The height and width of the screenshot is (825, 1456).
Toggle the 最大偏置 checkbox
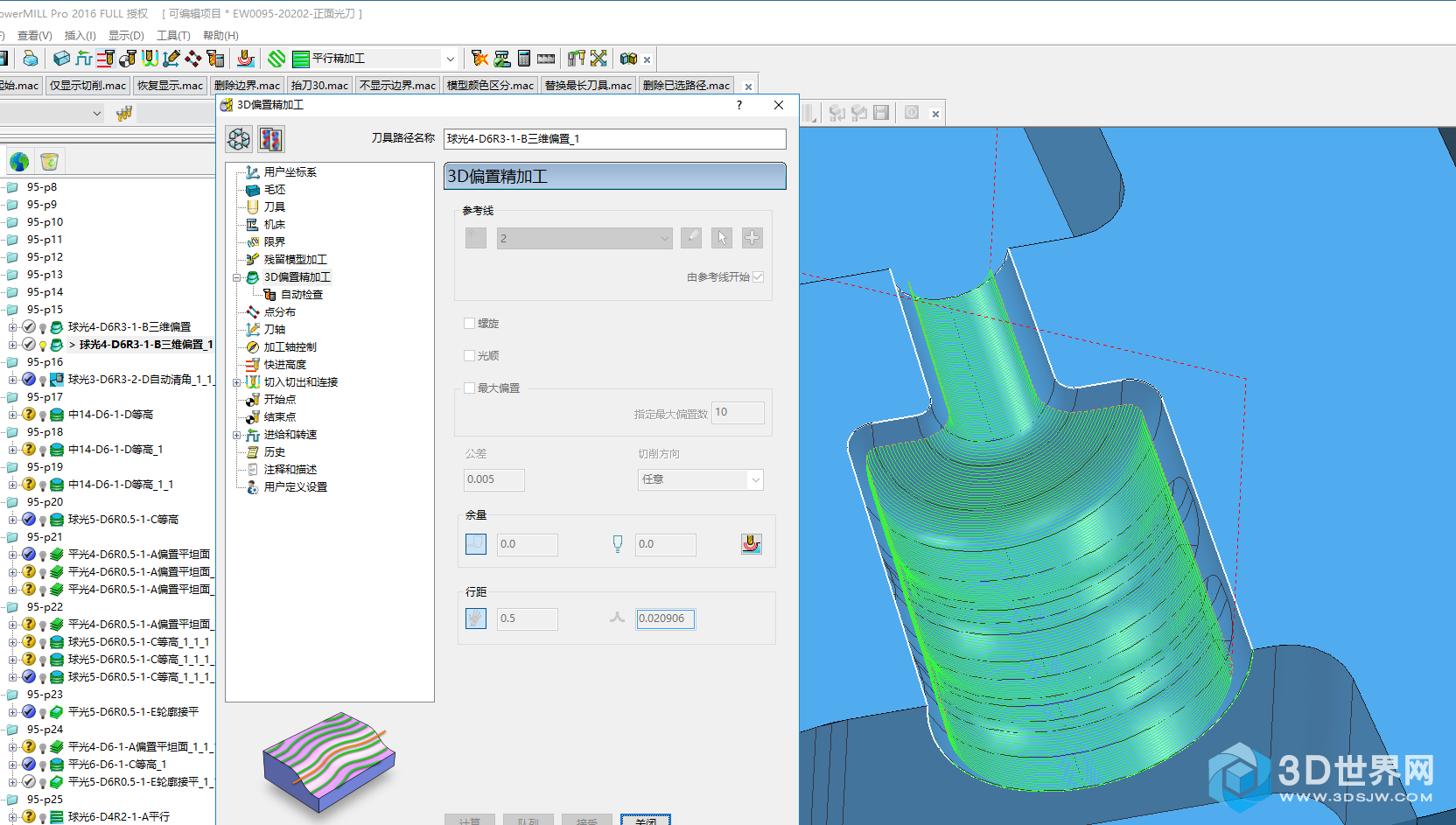(x=470, y=388)
